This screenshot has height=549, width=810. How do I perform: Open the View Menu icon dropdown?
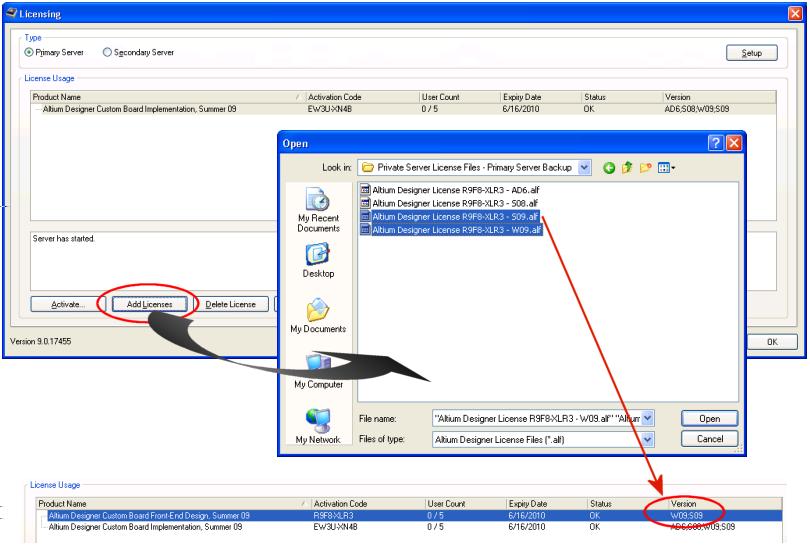pos(666,167)
